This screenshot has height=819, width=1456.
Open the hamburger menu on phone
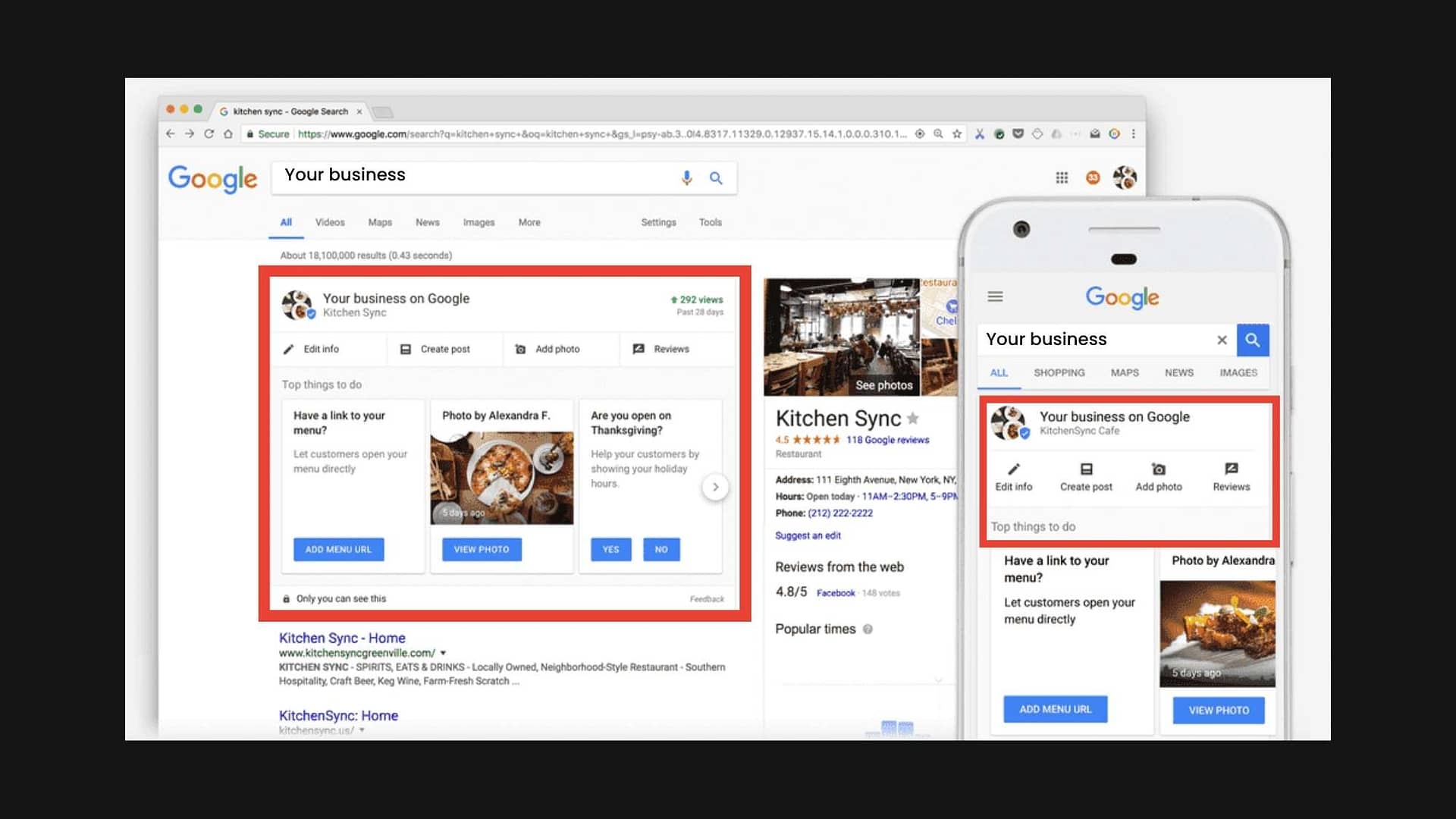pyautogui.click(x=995, y=297)
